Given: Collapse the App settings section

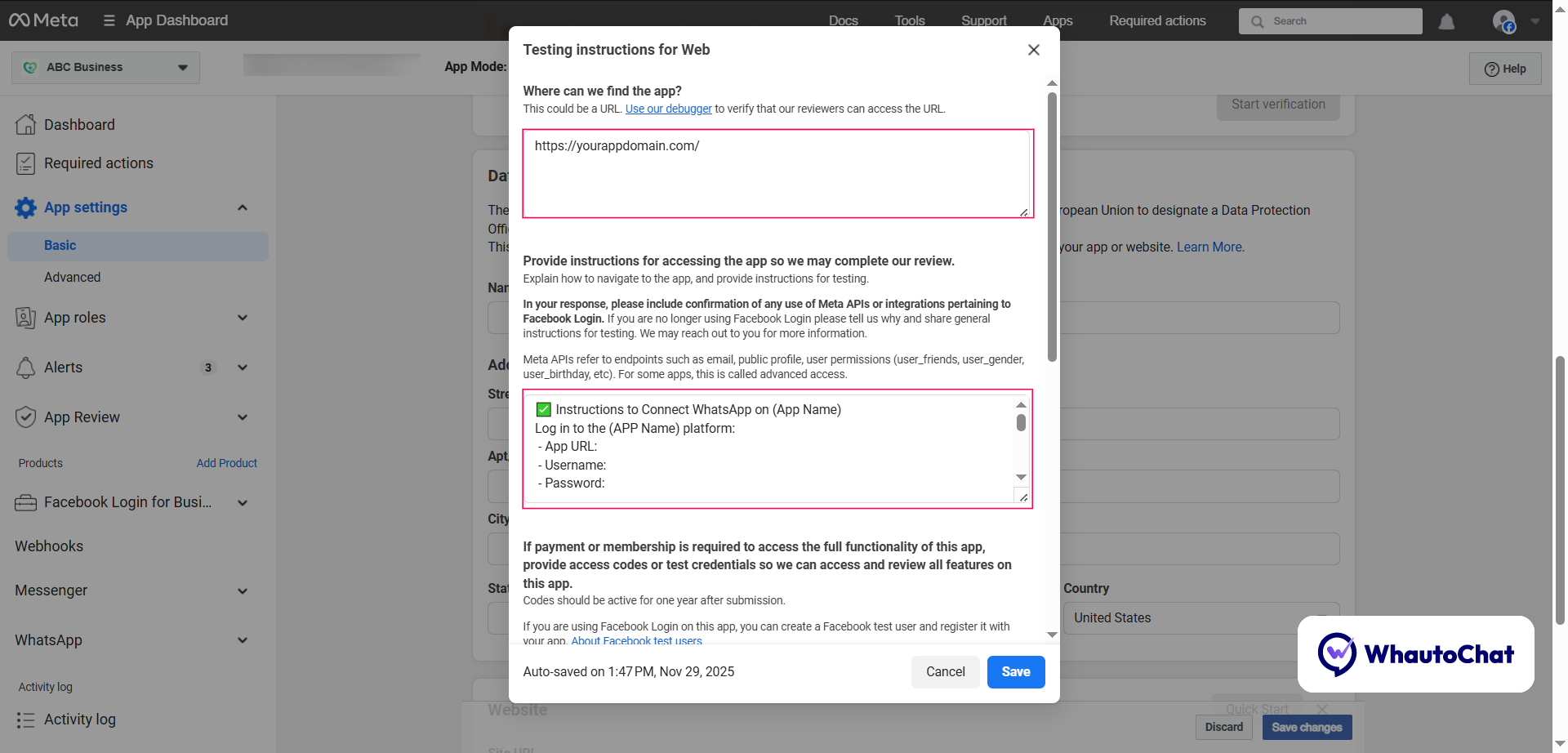Looking at the screenshot, I should point(242,207).
